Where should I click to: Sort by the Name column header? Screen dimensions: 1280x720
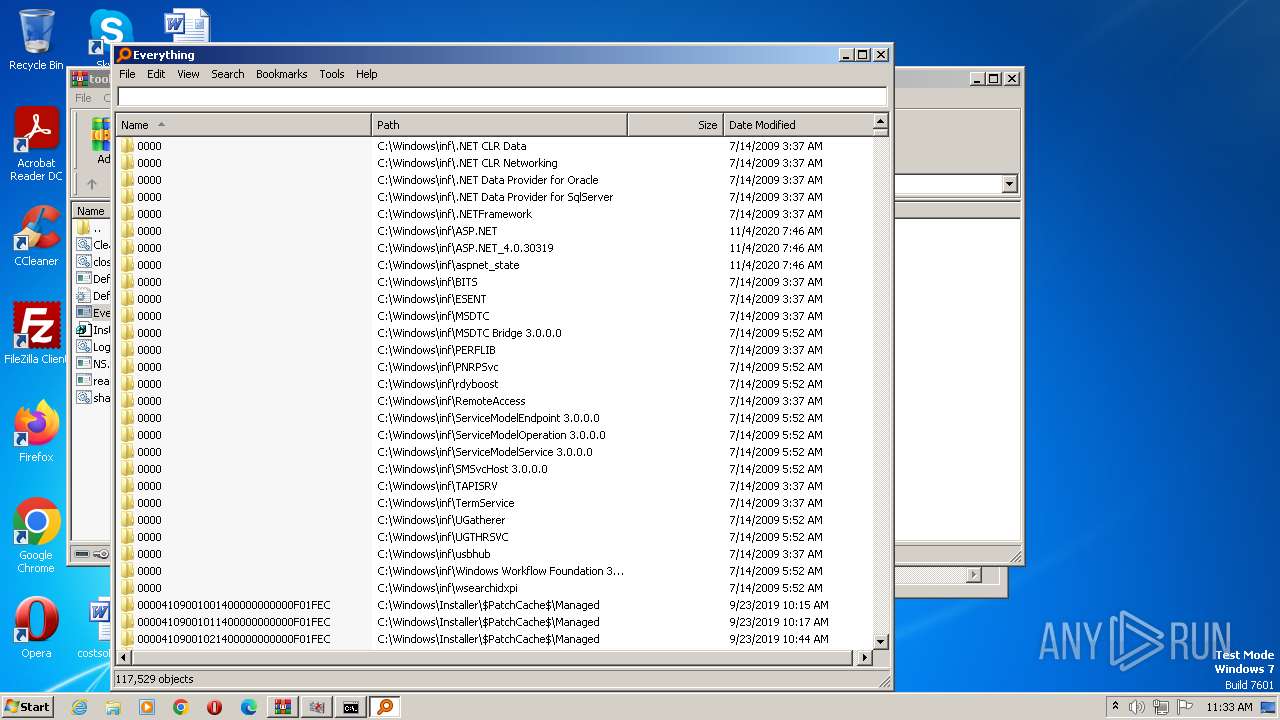click(x=244, y=125)
